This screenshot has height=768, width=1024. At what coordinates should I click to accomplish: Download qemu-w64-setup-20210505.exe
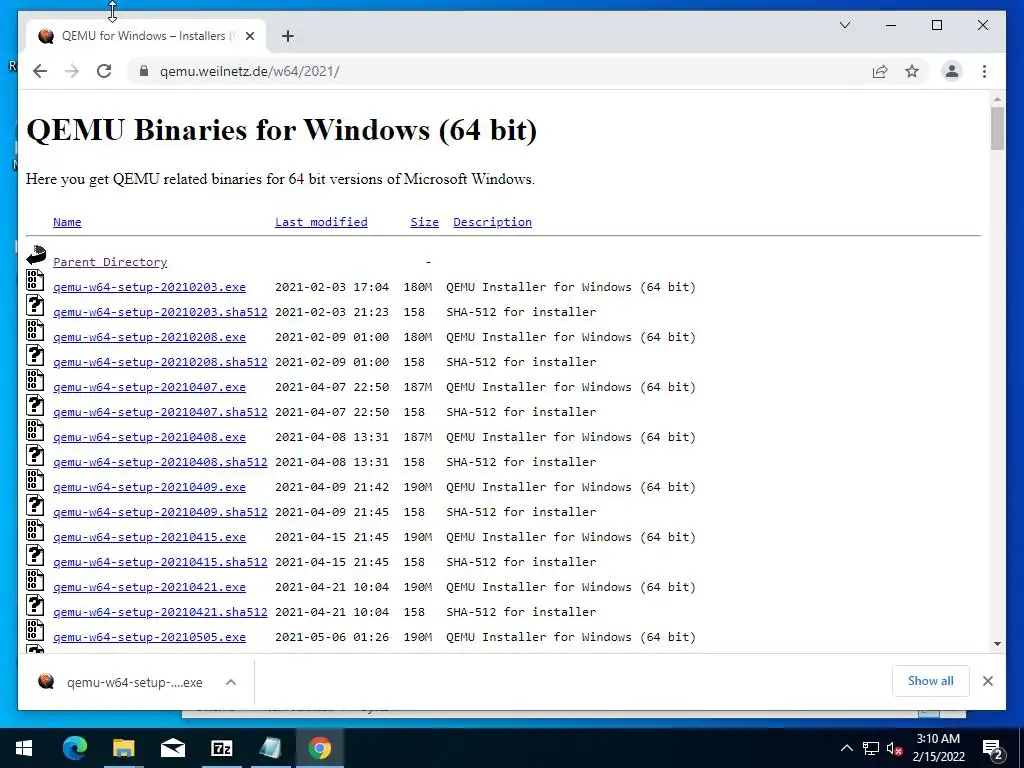[x=150, y=637]
